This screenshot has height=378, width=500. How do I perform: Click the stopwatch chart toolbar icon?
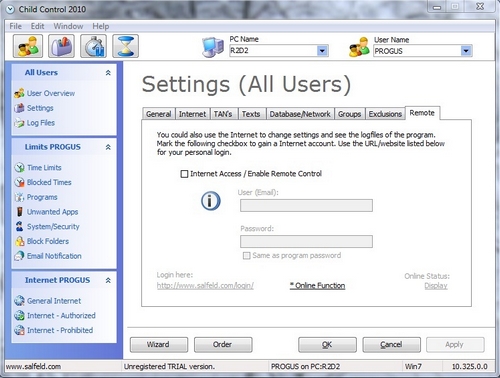pyautogui.click(x=94, y=46)
